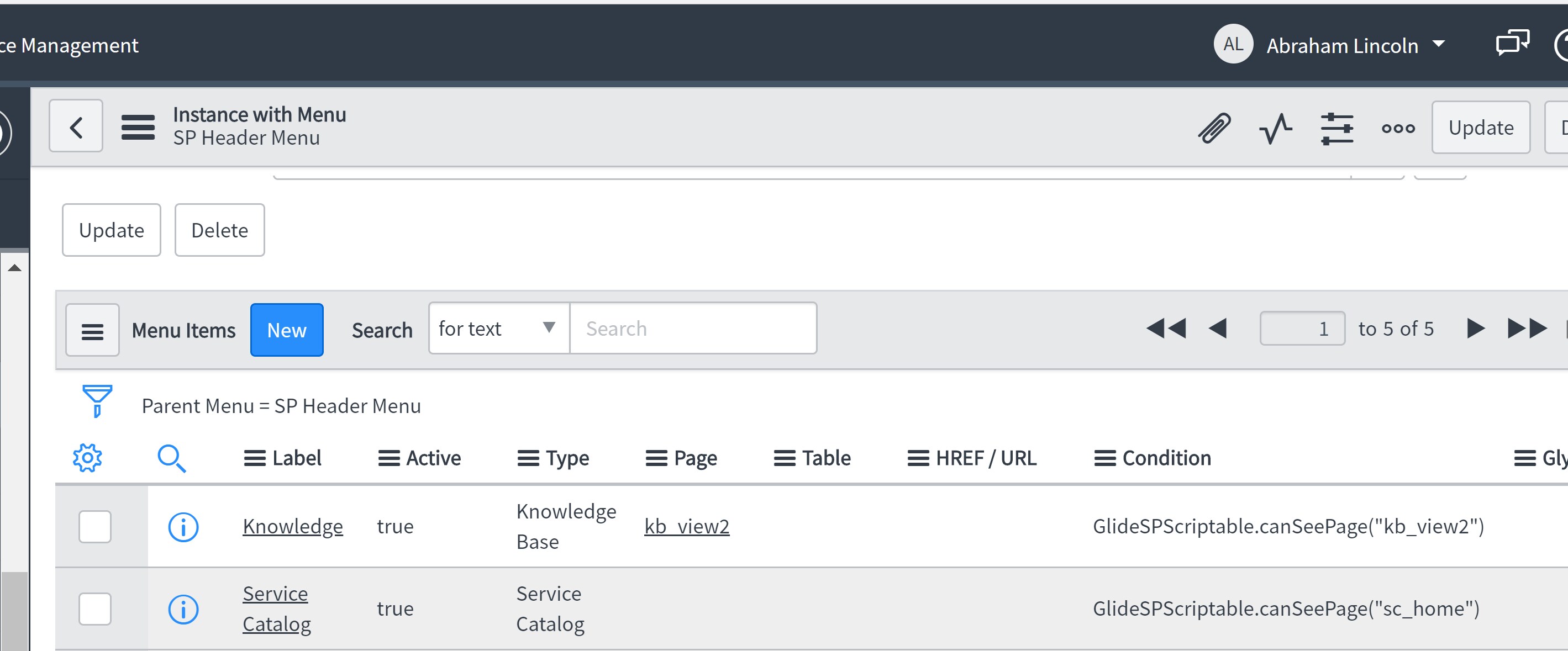Open the Page column options menu
1568x651 pixels.
coord(656,458)
